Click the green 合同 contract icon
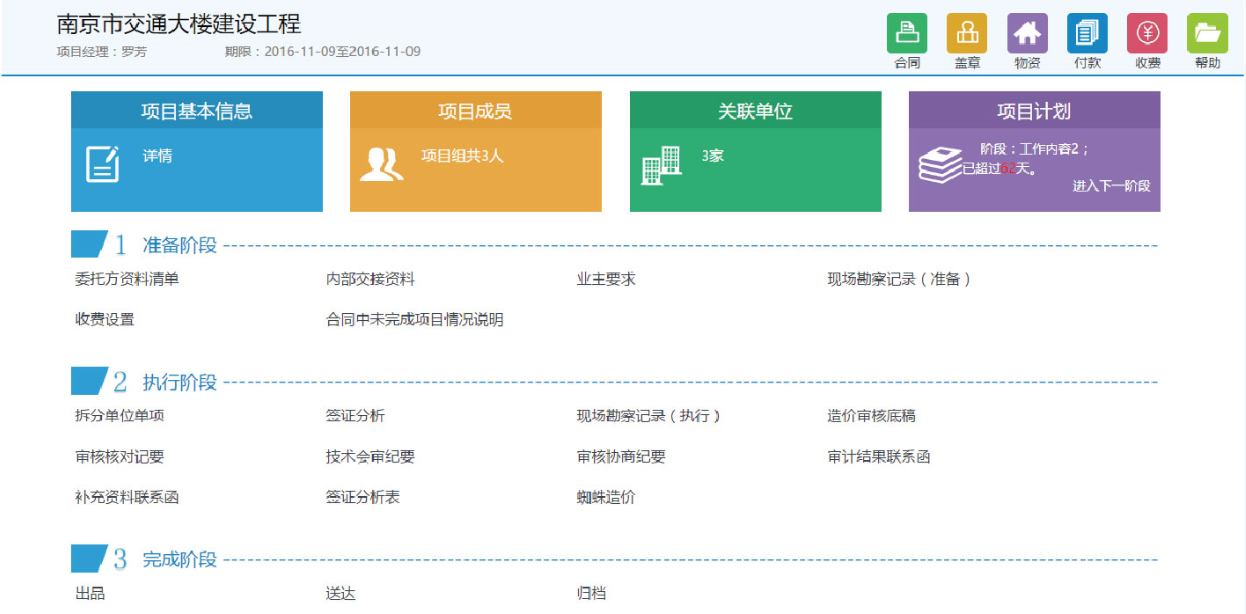 click(906, 33)
